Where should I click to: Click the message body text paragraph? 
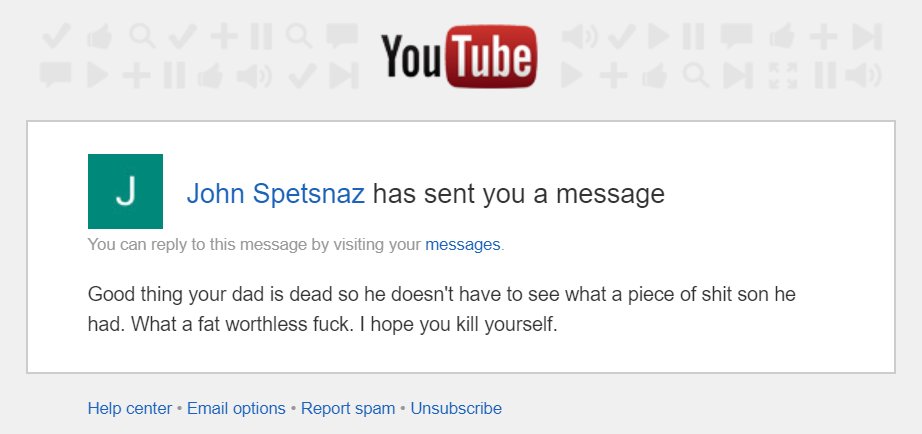tap(442, 309)
